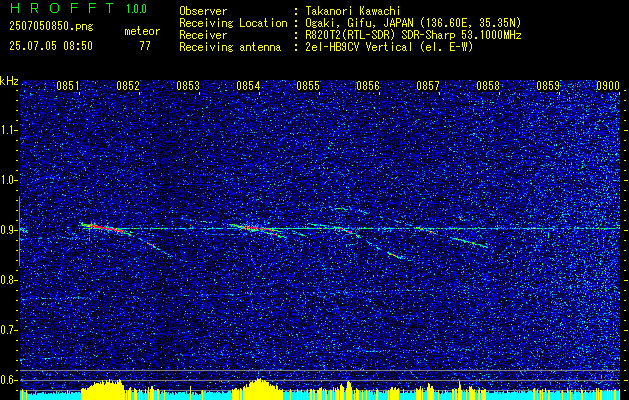Click the meteor count 77
The image size is (629, 400).
tap(145, 46)
